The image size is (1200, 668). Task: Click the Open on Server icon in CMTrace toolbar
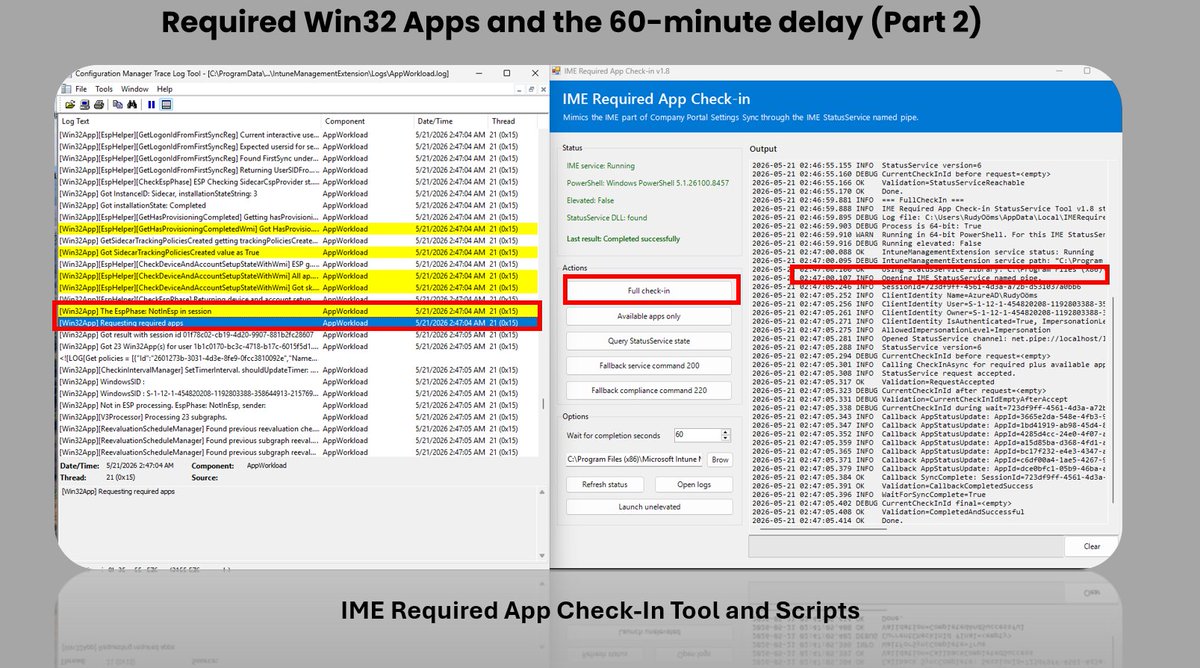(x=83, y=104)
